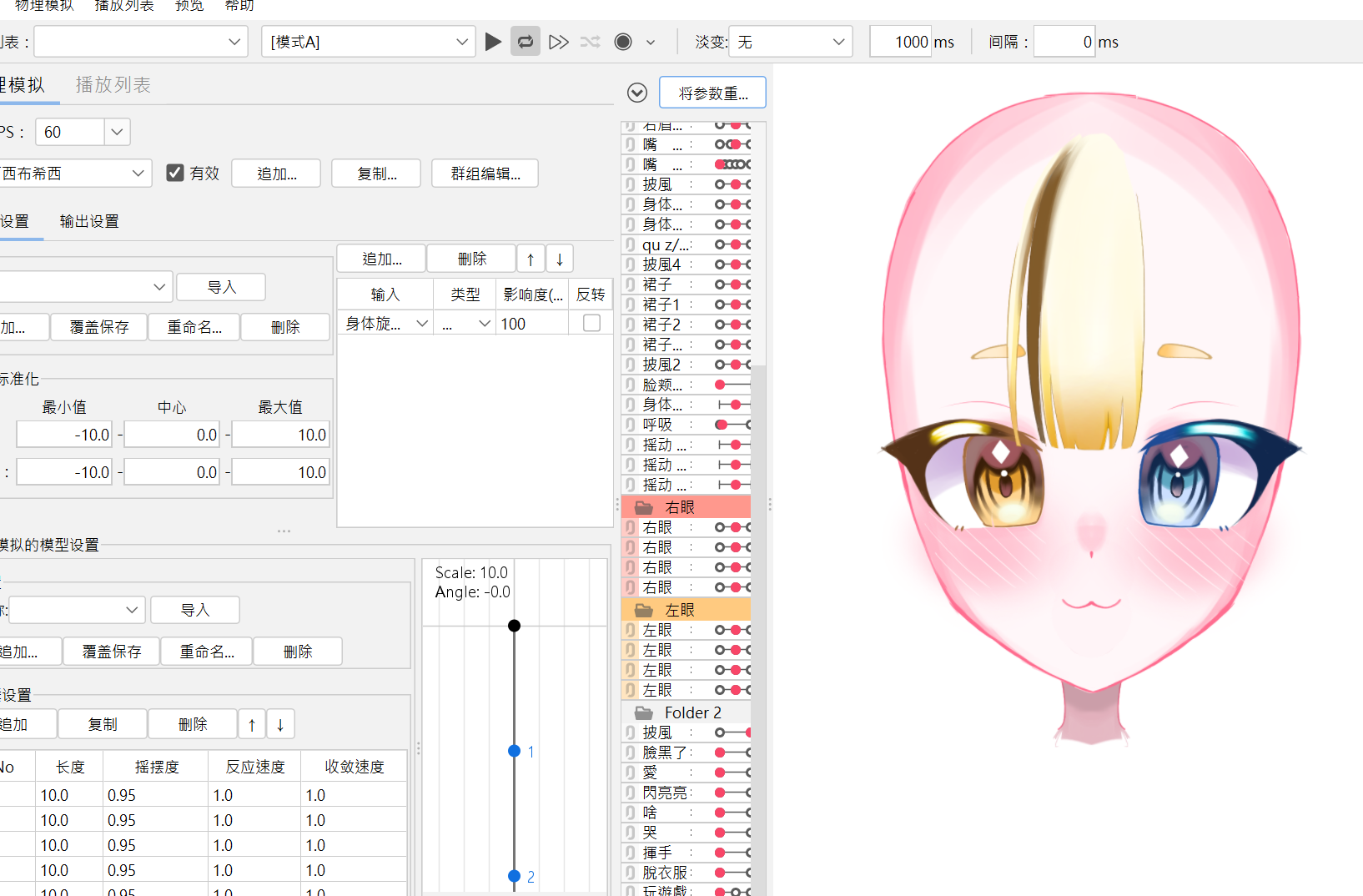
Task: Open the FPS 60 dropdown
Action: click(x=117, y=132)
